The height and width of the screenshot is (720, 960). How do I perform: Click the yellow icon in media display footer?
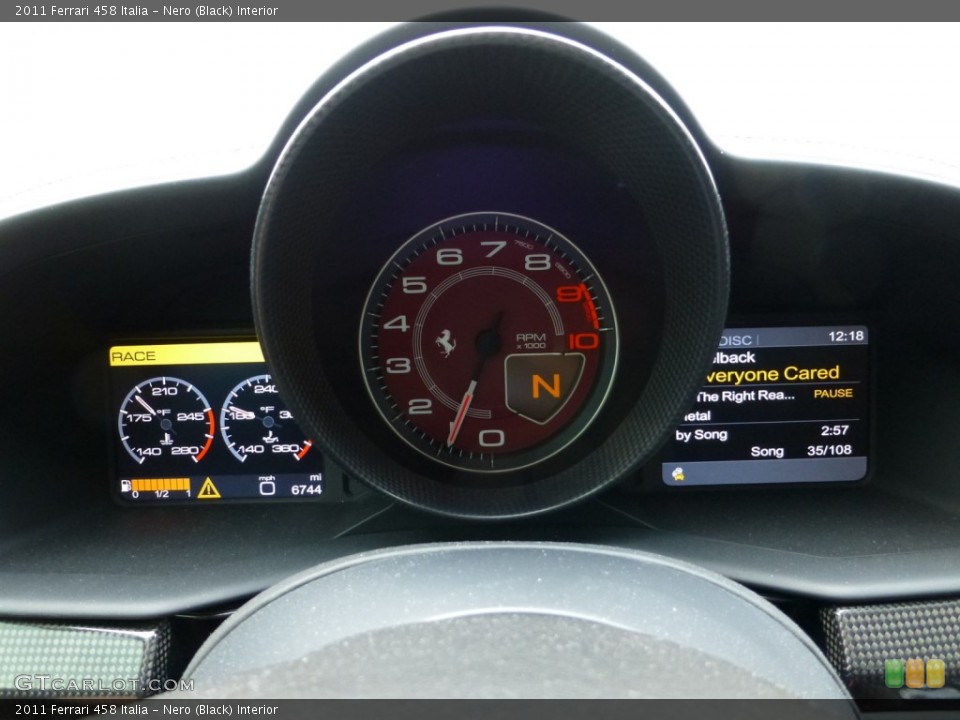pyautogui.click(x=678, y=473)
